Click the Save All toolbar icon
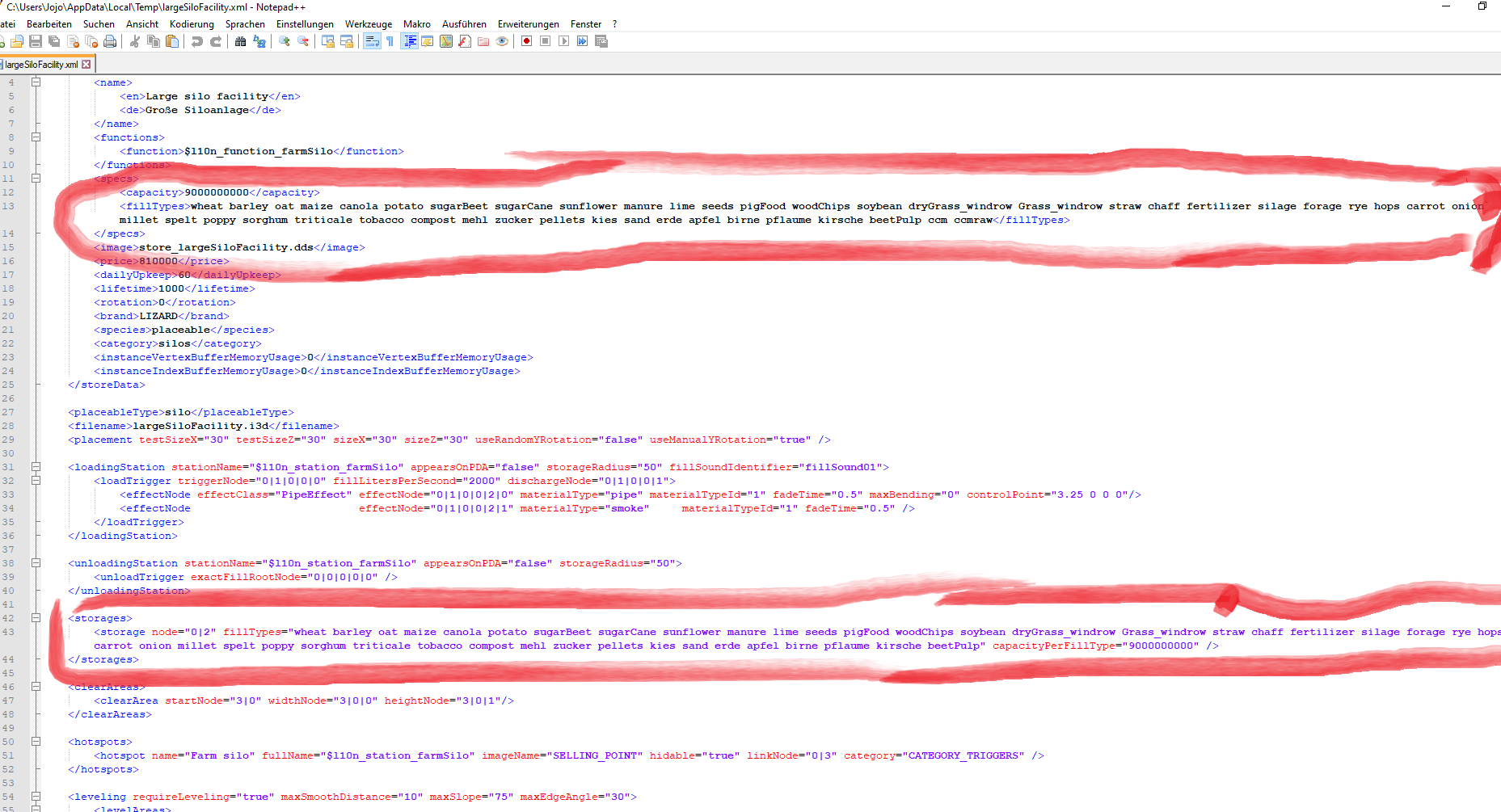This screenshot has height=812, width=1501. 54,41
